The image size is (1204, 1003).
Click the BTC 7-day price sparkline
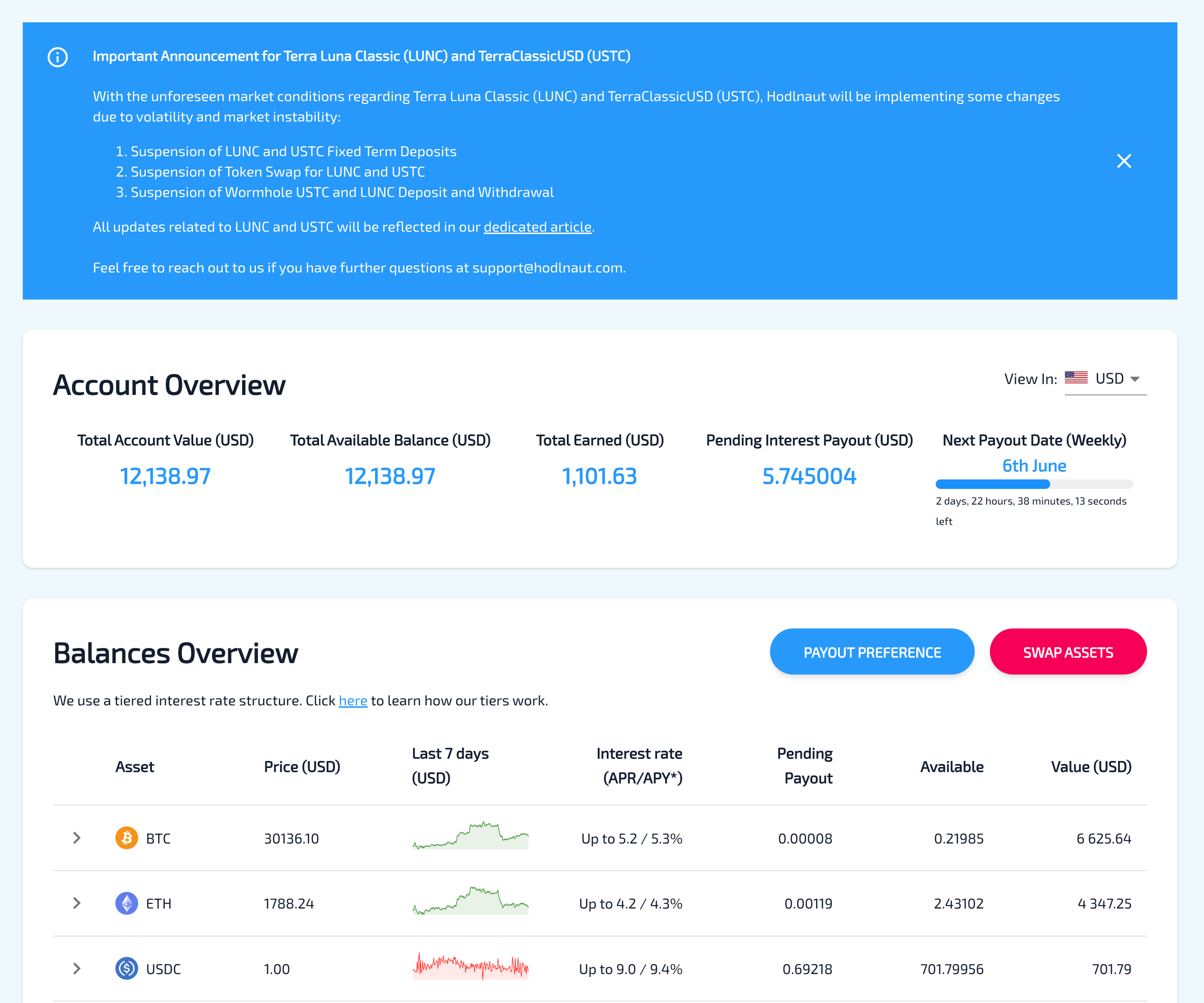(470, 837)
